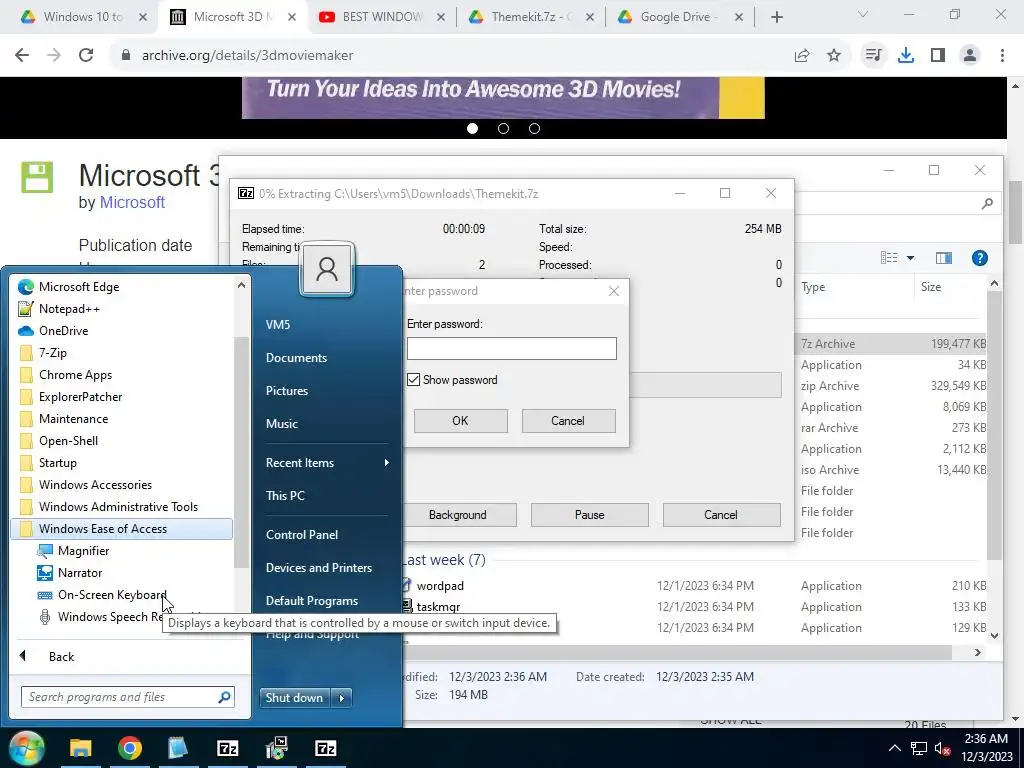The height and width of the screenshot is (768, 1024).
Task: Click the user account picture in start menu
Action: (327, 269)
